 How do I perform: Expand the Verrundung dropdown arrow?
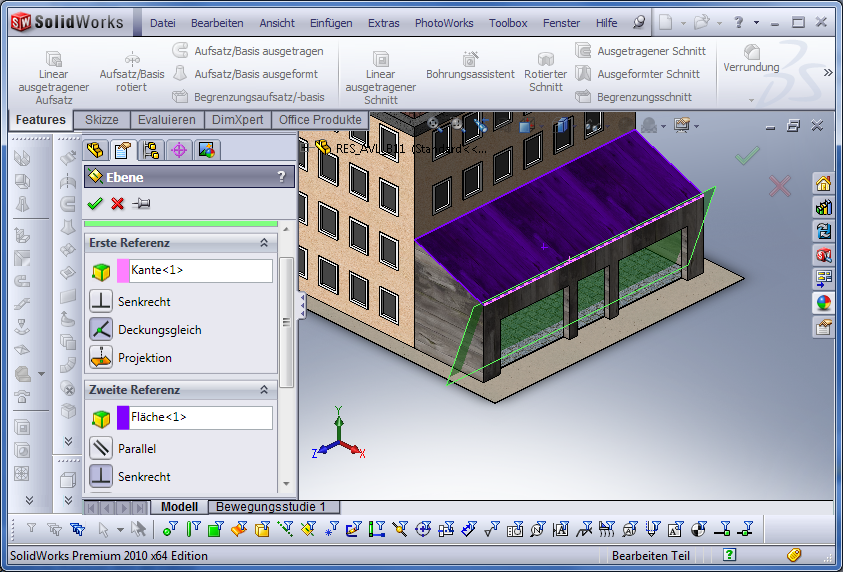coord(751,99)
